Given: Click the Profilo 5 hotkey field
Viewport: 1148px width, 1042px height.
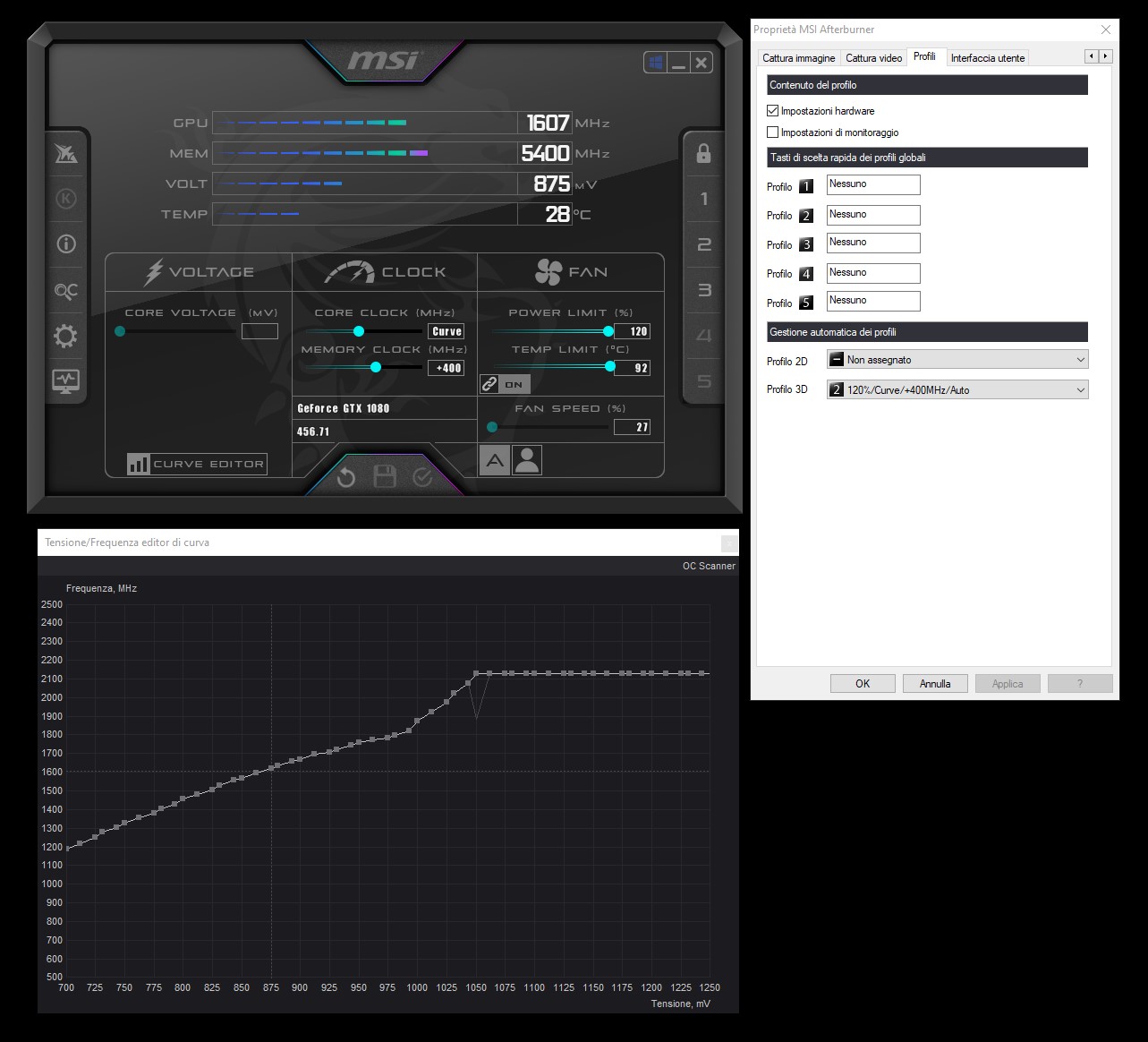Looking at the screenshot, I should coord(873,301).
